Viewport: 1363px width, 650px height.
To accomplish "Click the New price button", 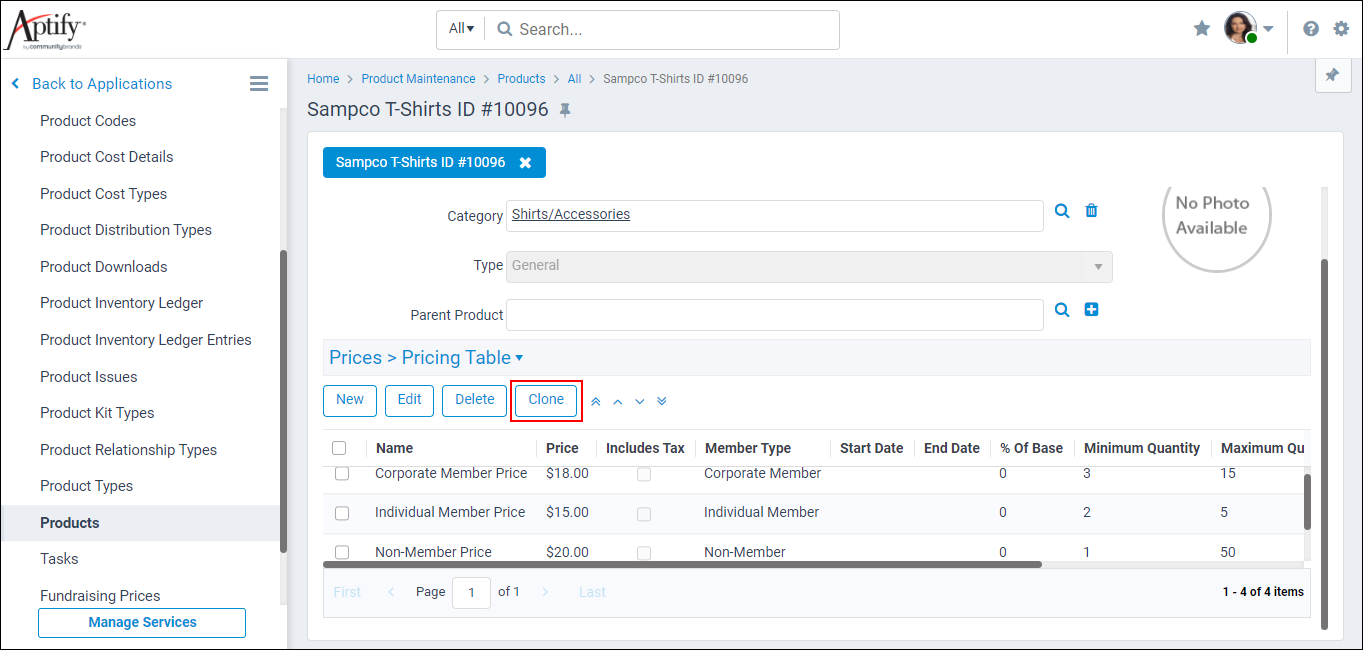I will click(350, 400).
